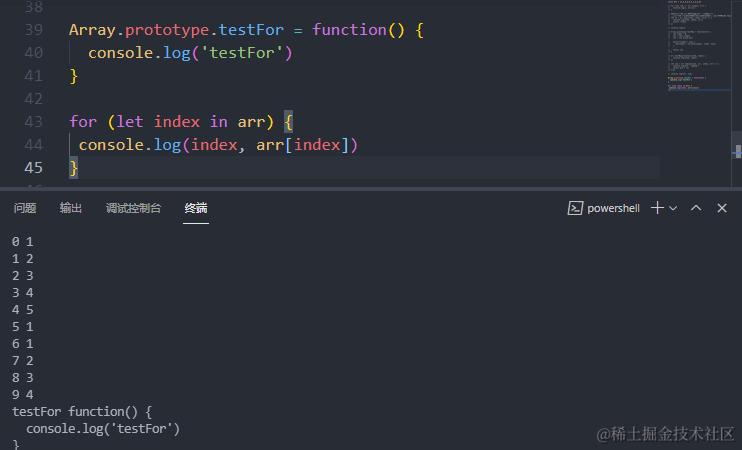742x450 pixels.
Task: Click the opening brace on line 43
Action: tap(288, 122)
